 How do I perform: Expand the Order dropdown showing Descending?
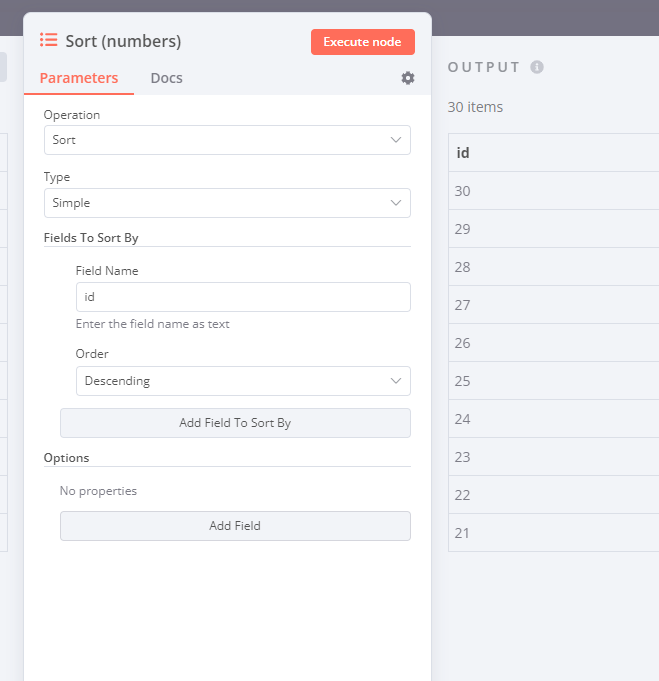[243, 381]
